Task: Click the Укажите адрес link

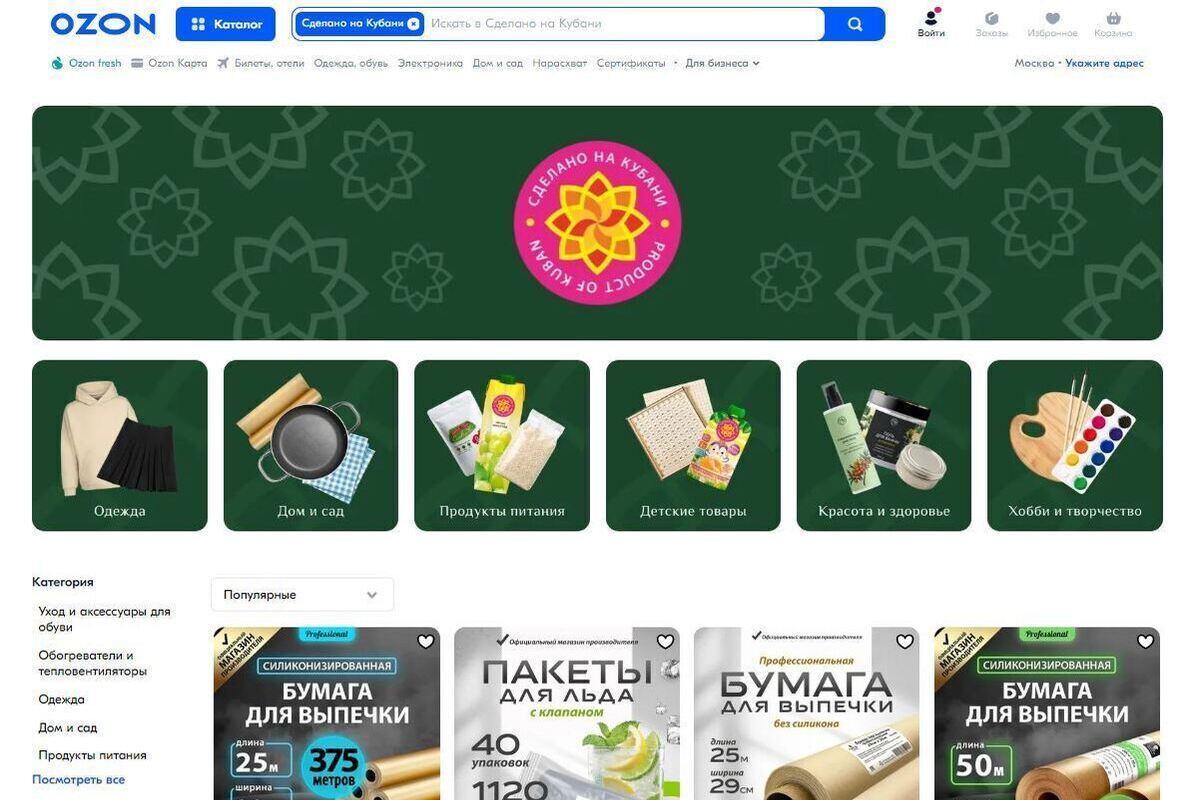Action: coord(1104,63)
